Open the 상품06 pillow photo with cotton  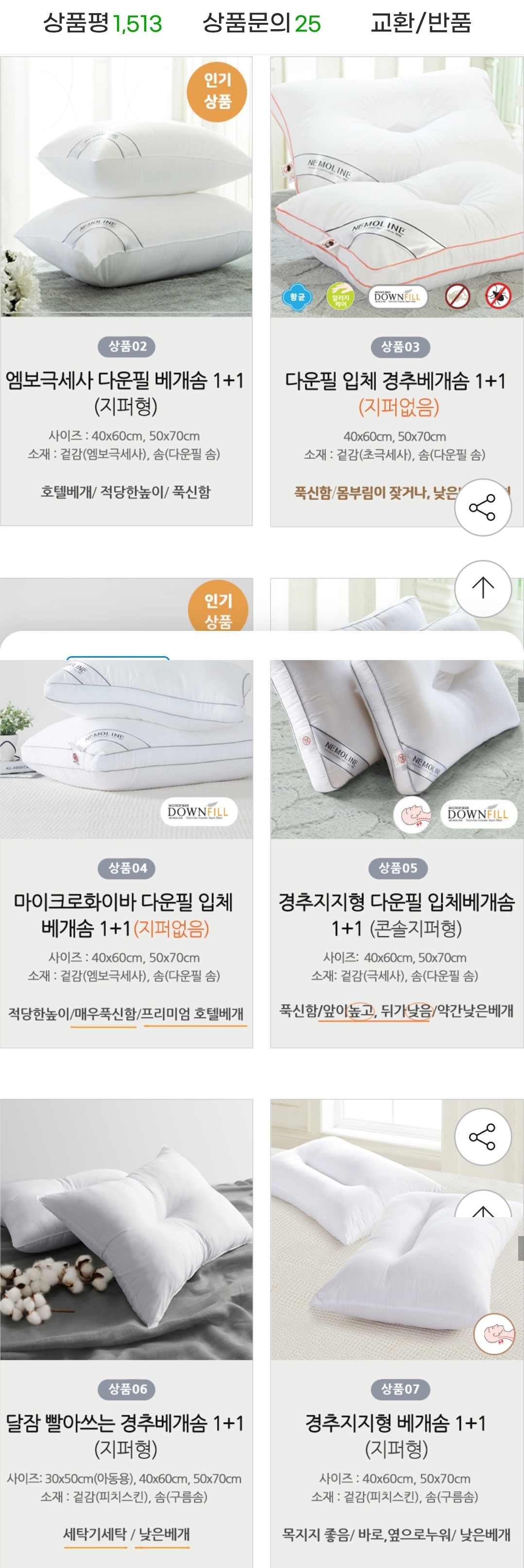tap(126, 1230)
